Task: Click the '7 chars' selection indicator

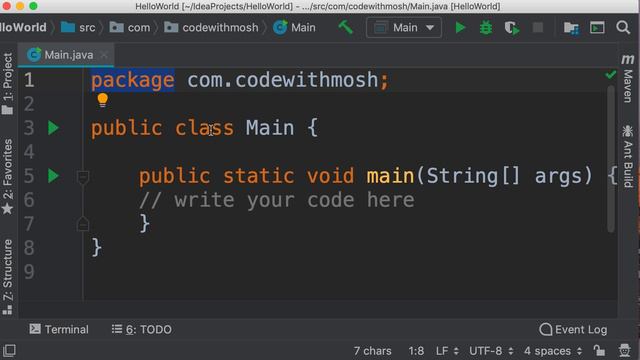Action: 372,351
